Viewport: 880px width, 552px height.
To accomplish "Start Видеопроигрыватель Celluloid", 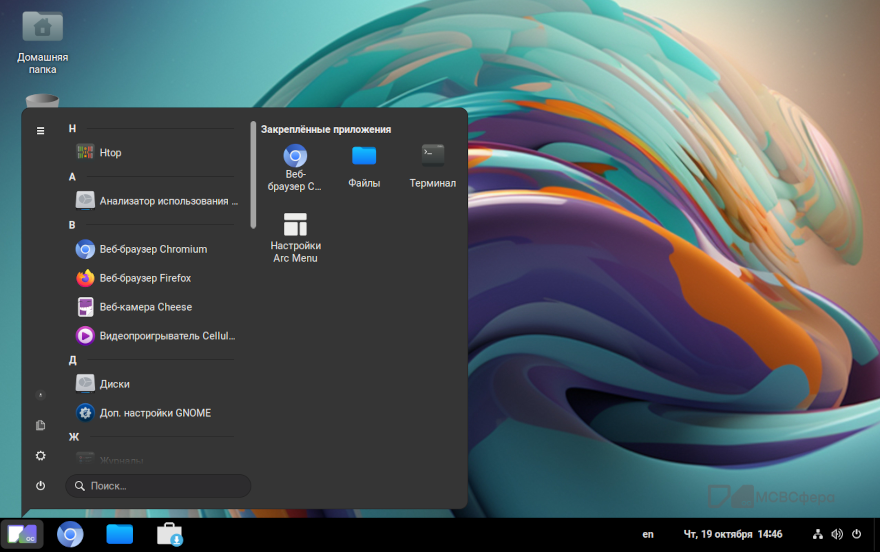I will tap(154, 336).
